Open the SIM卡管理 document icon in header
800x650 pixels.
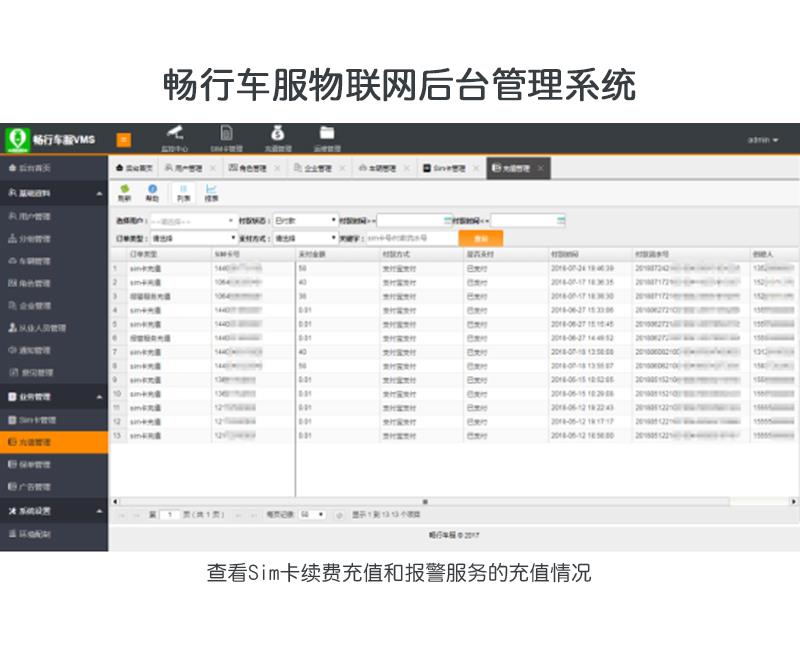[227, 133]
